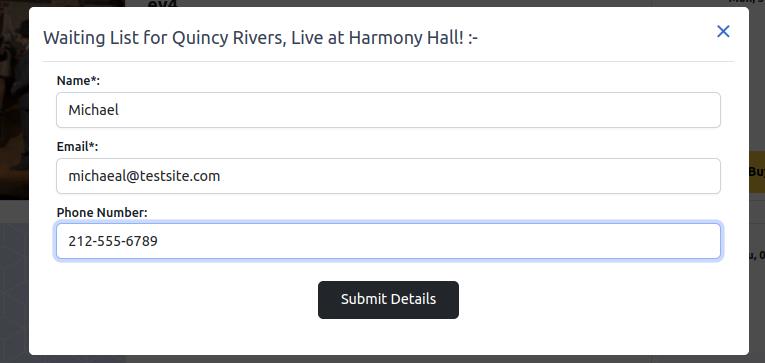Click the event photo behind the dialog
Viewport: 765px width, 363px height.
click(x=14, y=100)
